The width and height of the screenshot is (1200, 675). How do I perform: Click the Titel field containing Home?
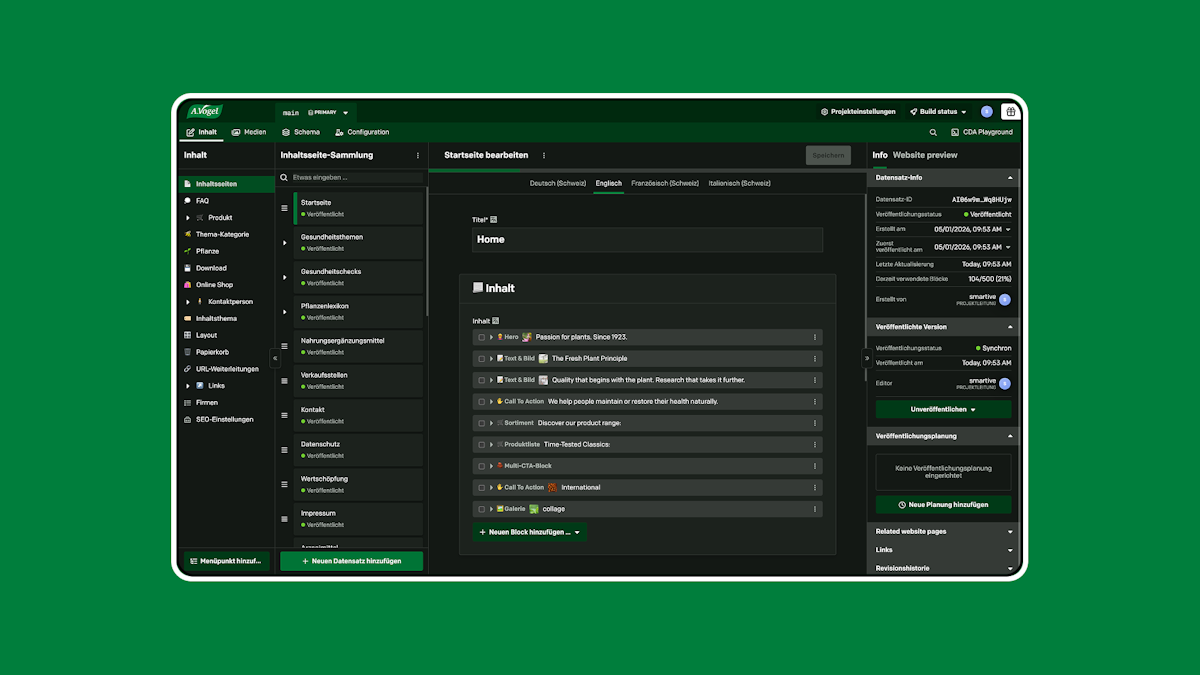coord(647,240)
